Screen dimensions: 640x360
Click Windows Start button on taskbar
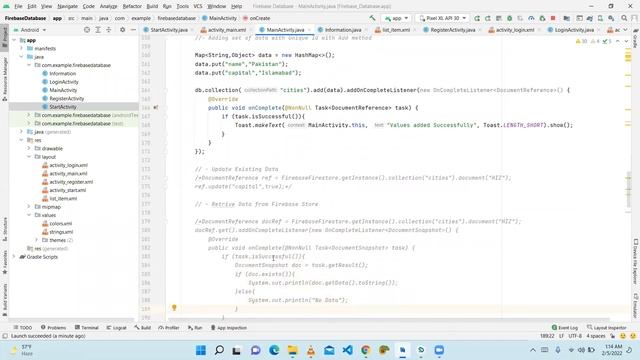click(x=201, y=350)
